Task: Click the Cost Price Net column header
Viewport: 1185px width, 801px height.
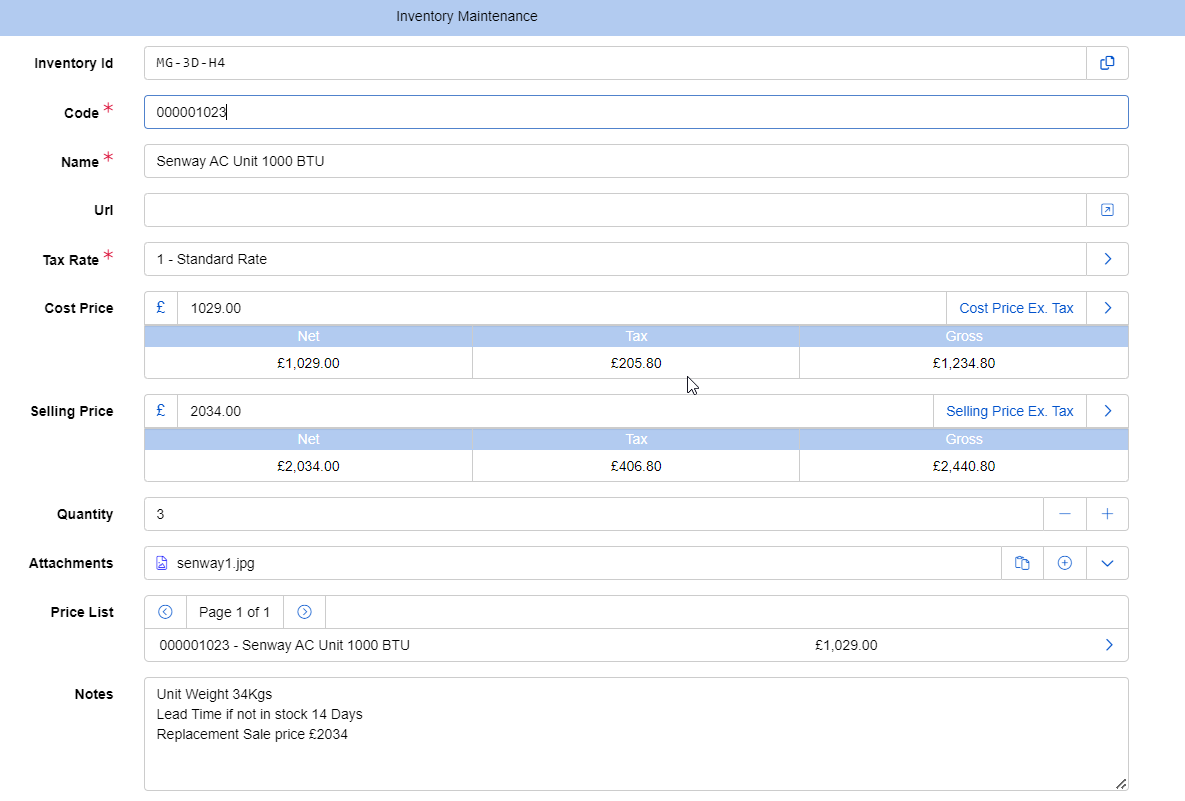Action: pos(308,336)
